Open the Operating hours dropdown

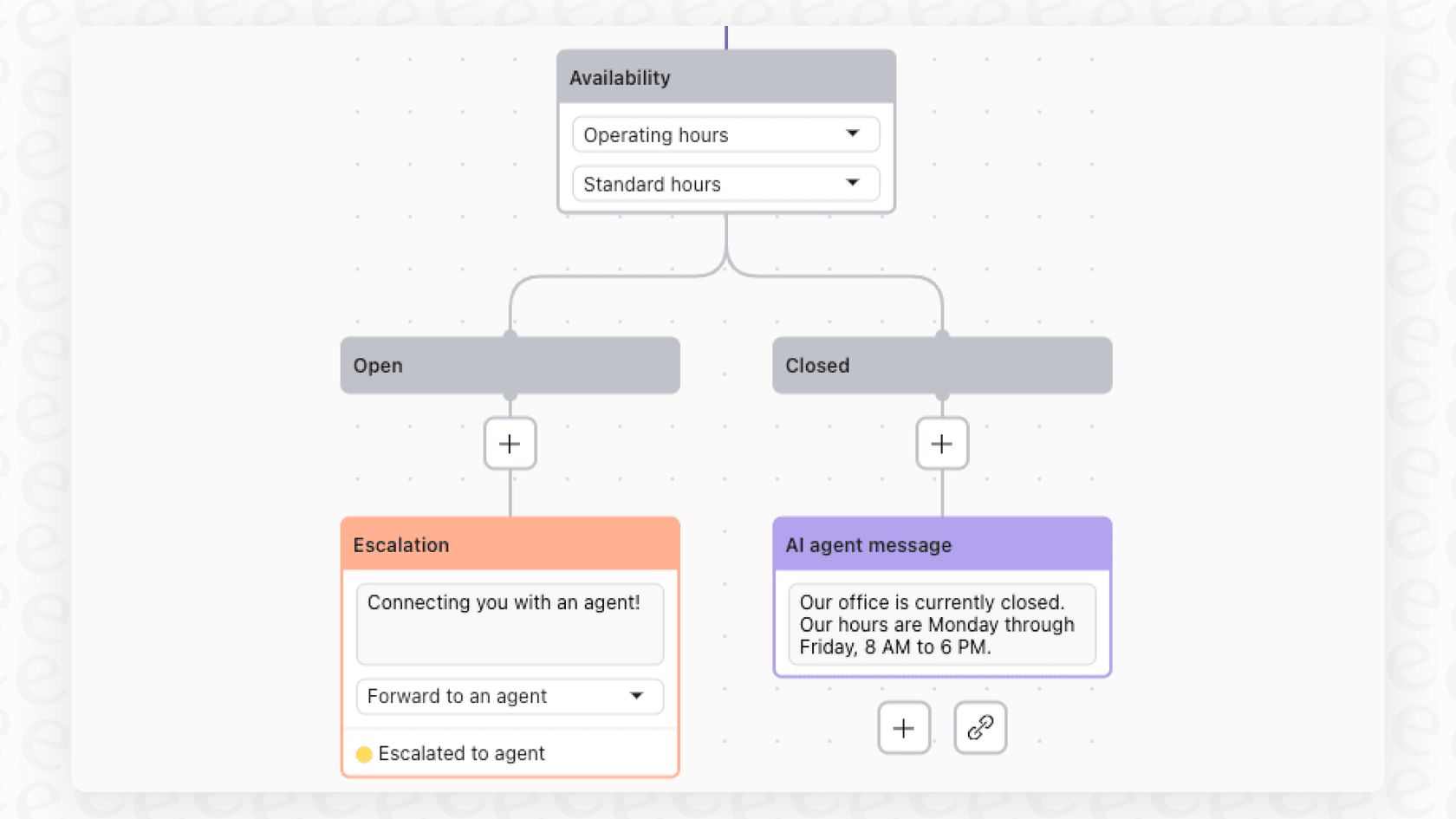(x=725, y=134)
